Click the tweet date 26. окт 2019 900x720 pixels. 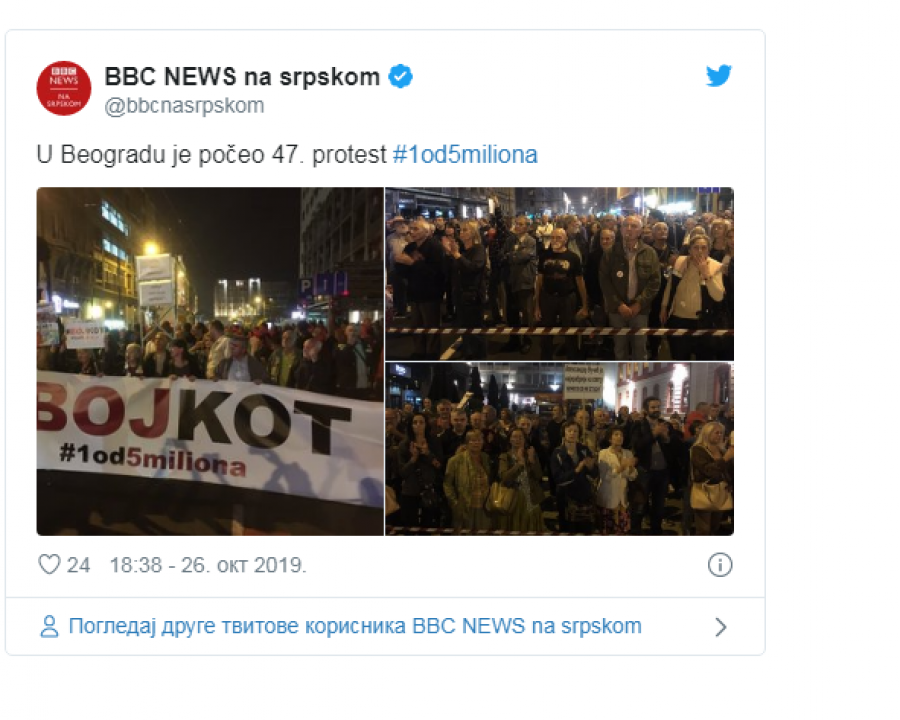245,565
